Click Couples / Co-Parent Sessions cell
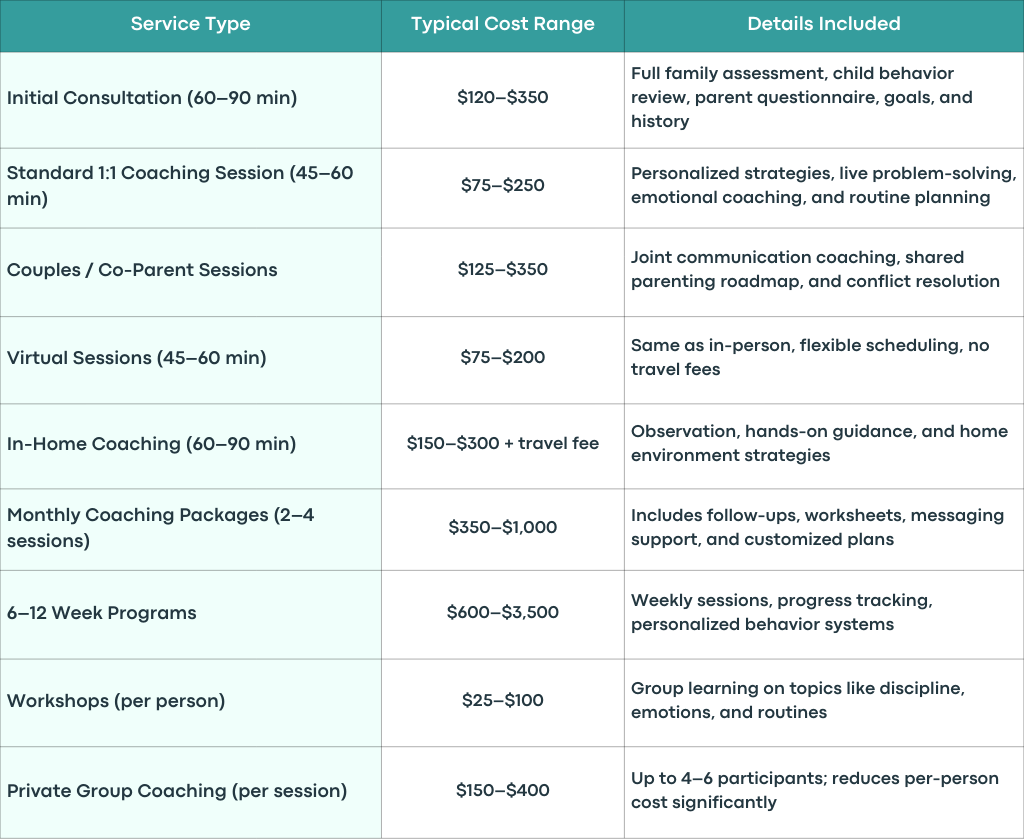The height and width of the screenshot is (839, 1024). tap(191, 272)
